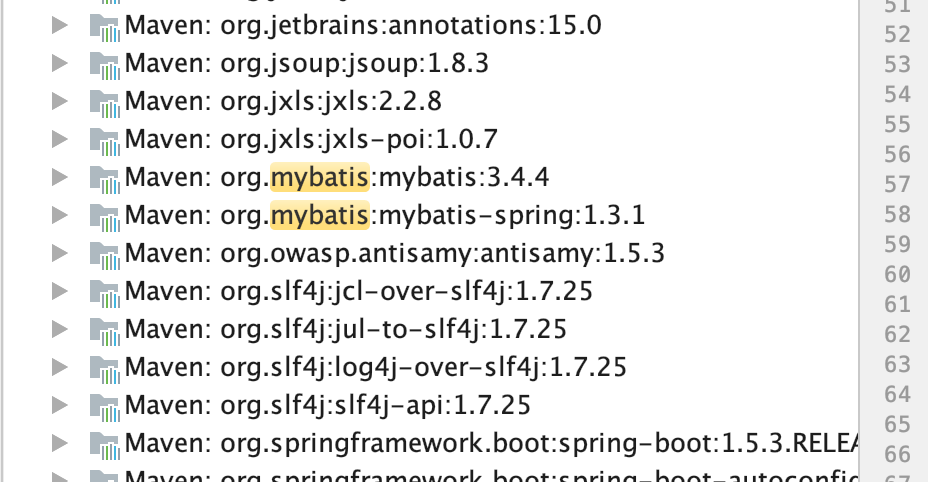Expand the org.jxls:jxls:2.2.8 library node
Image resolution: width=928 pixels, height=482 pixels.
tap(60, 101)
